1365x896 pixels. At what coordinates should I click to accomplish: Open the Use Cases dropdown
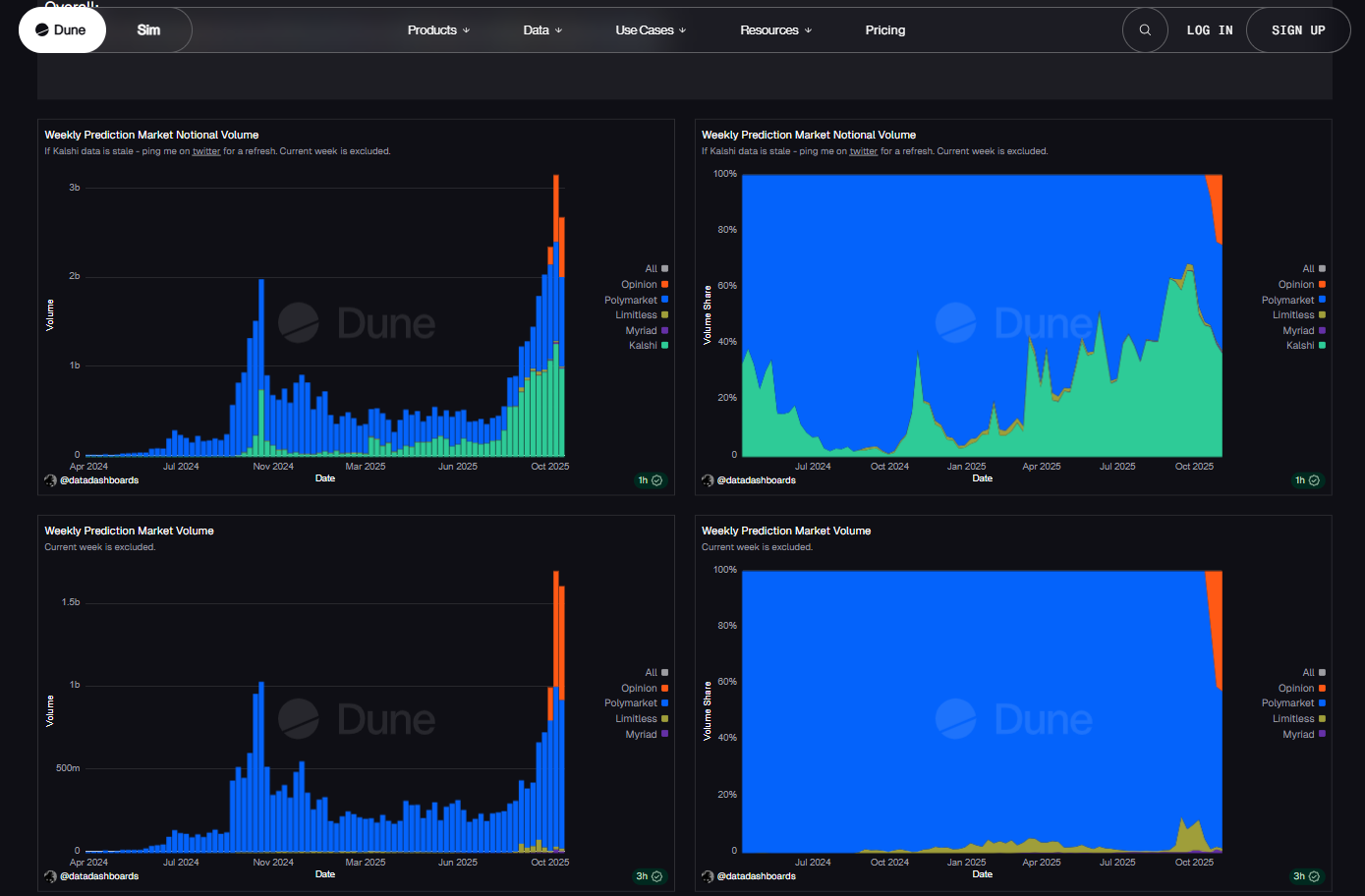[x=651, y=30]
